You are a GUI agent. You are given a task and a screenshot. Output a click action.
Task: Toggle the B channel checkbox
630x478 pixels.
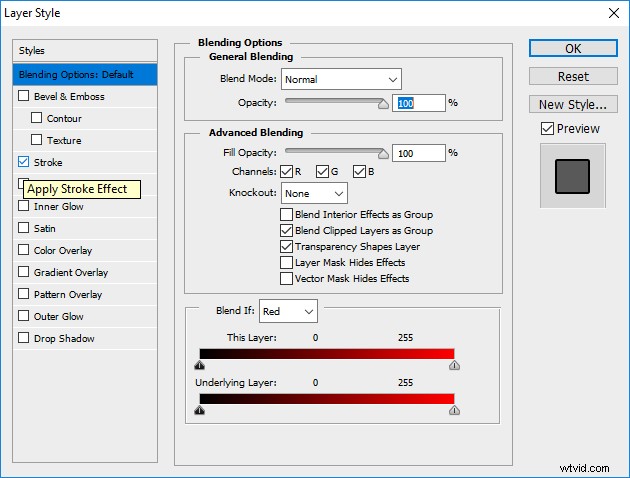(x=359, y=172)
